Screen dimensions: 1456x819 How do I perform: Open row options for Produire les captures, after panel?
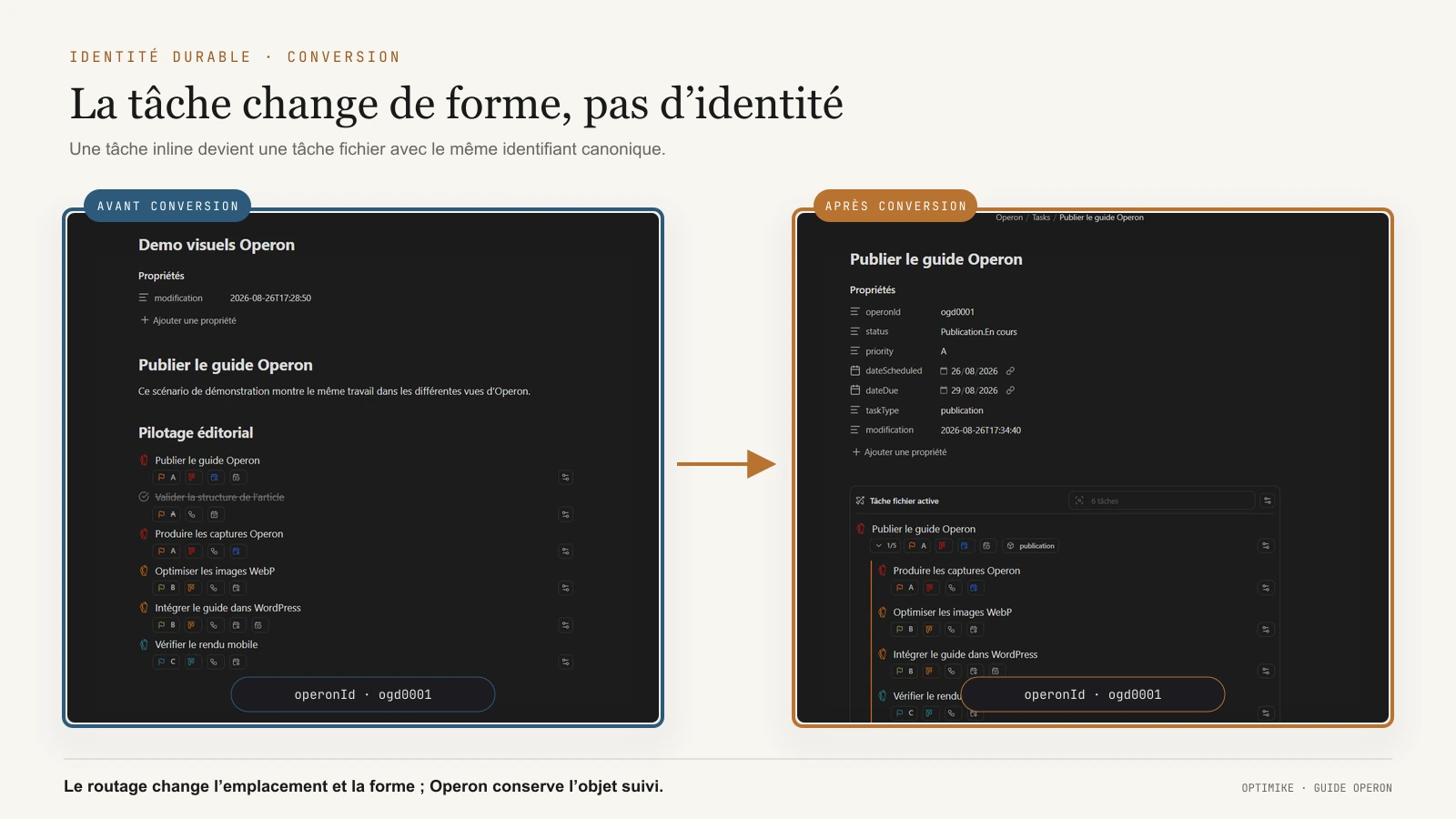[x=1266, y=588]
